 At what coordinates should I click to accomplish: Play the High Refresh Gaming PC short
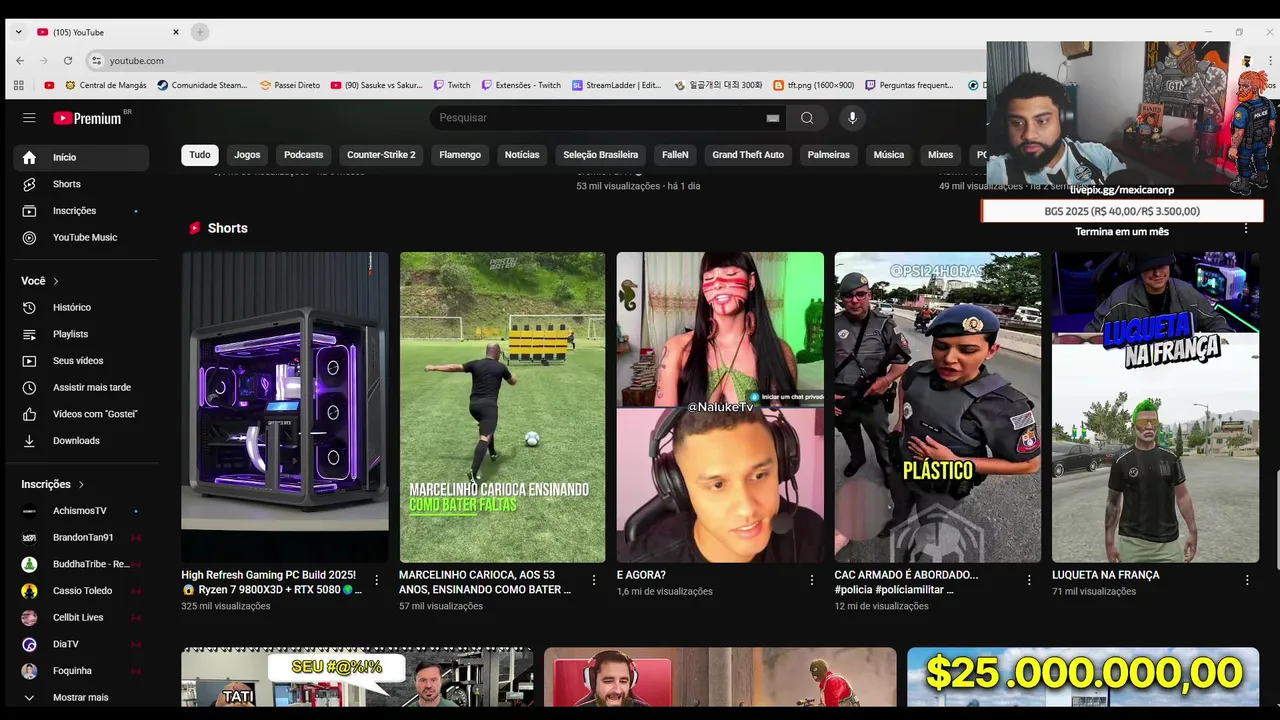(285, 407)
